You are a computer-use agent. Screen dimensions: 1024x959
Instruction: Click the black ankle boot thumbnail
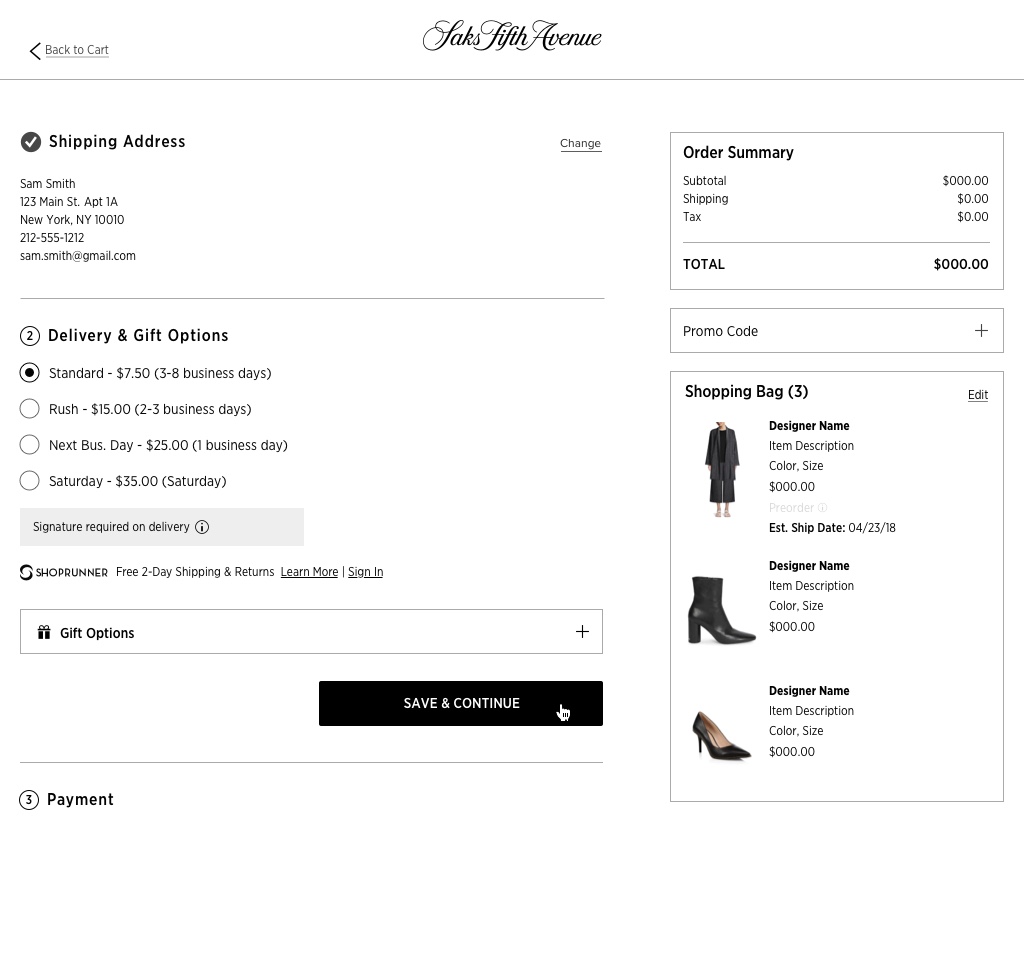coord(722,609)
